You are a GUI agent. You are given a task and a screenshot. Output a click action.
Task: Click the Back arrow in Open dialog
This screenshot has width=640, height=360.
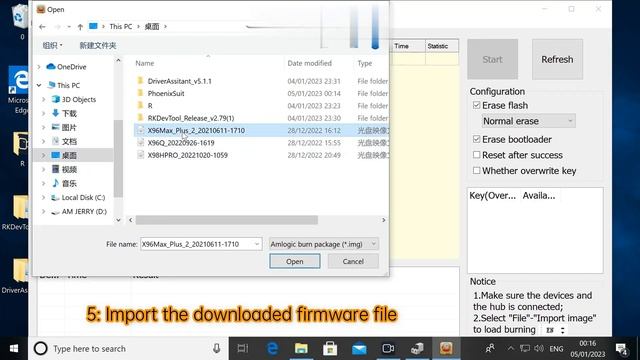coord(42,27)
